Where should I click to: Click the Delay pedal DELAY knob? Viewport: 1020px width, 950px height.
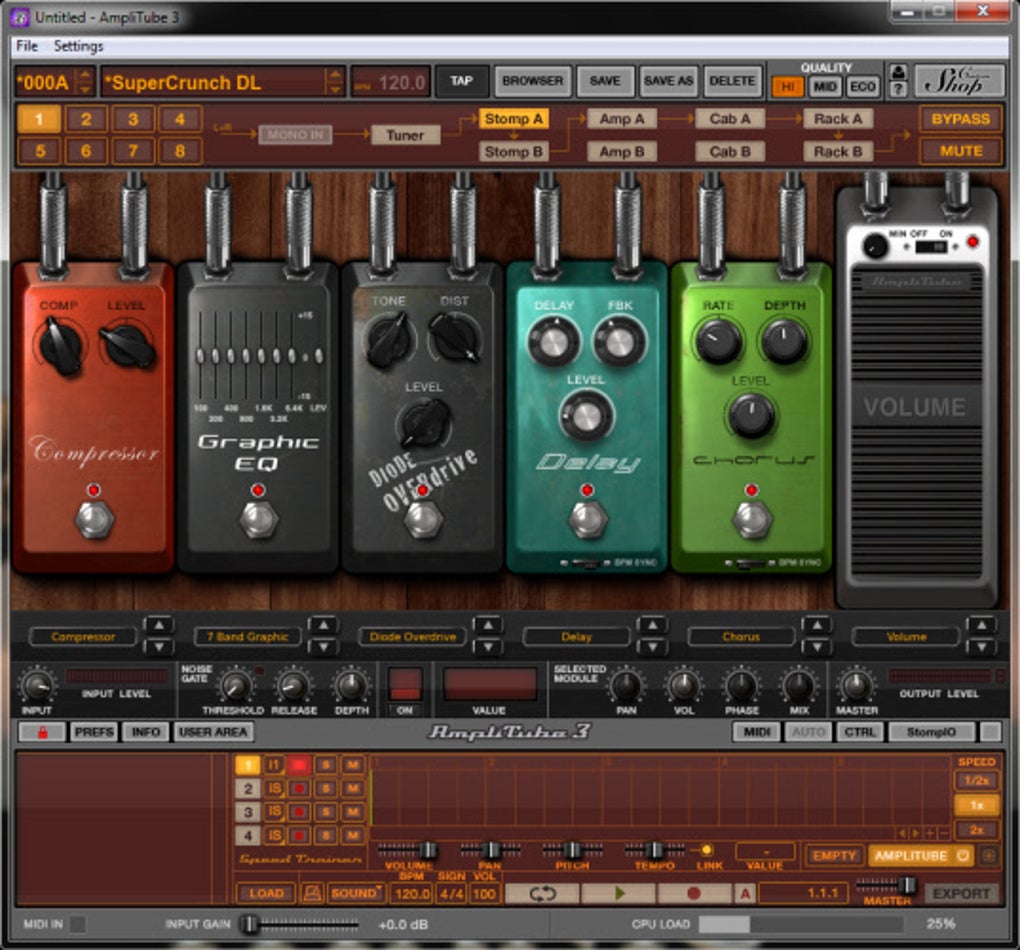pyautogui.click(x=554, y=342)
